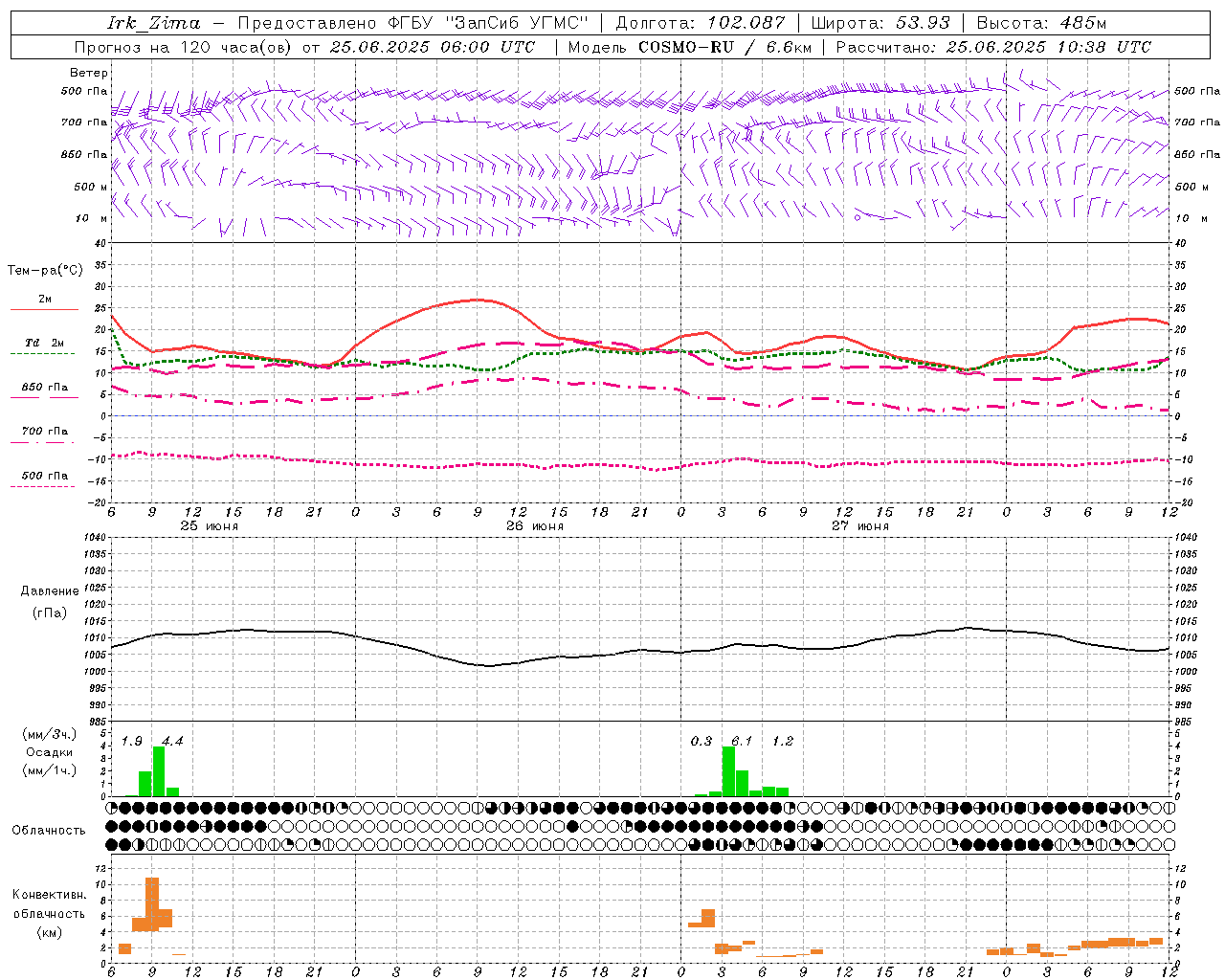The image size is (1225, 980).
Task: Click the 6.1 precipitation total
Action: (742, 741)
